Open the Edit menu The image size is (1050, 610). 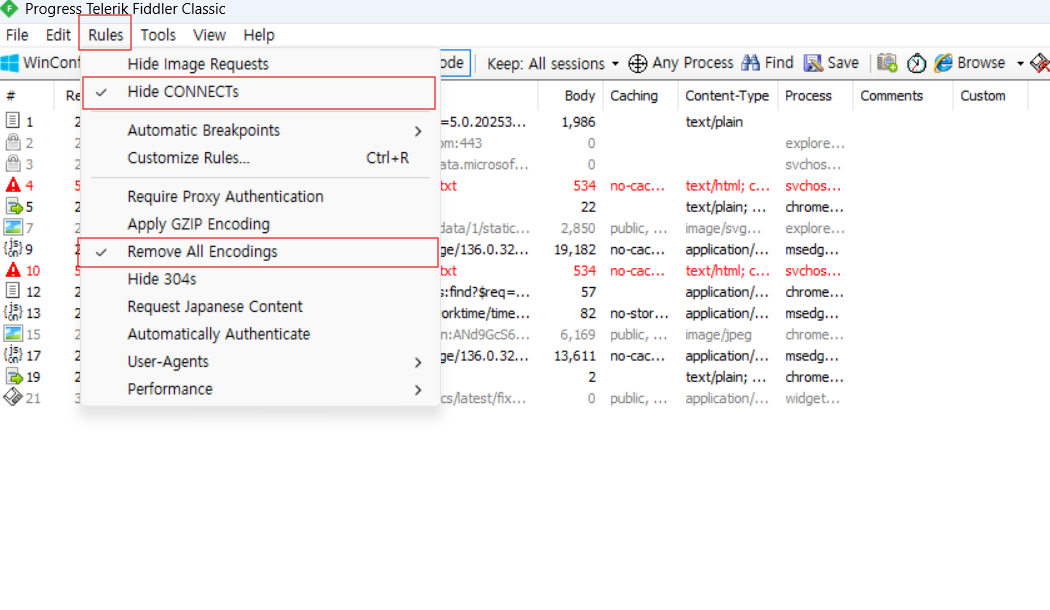coord(58,35)
